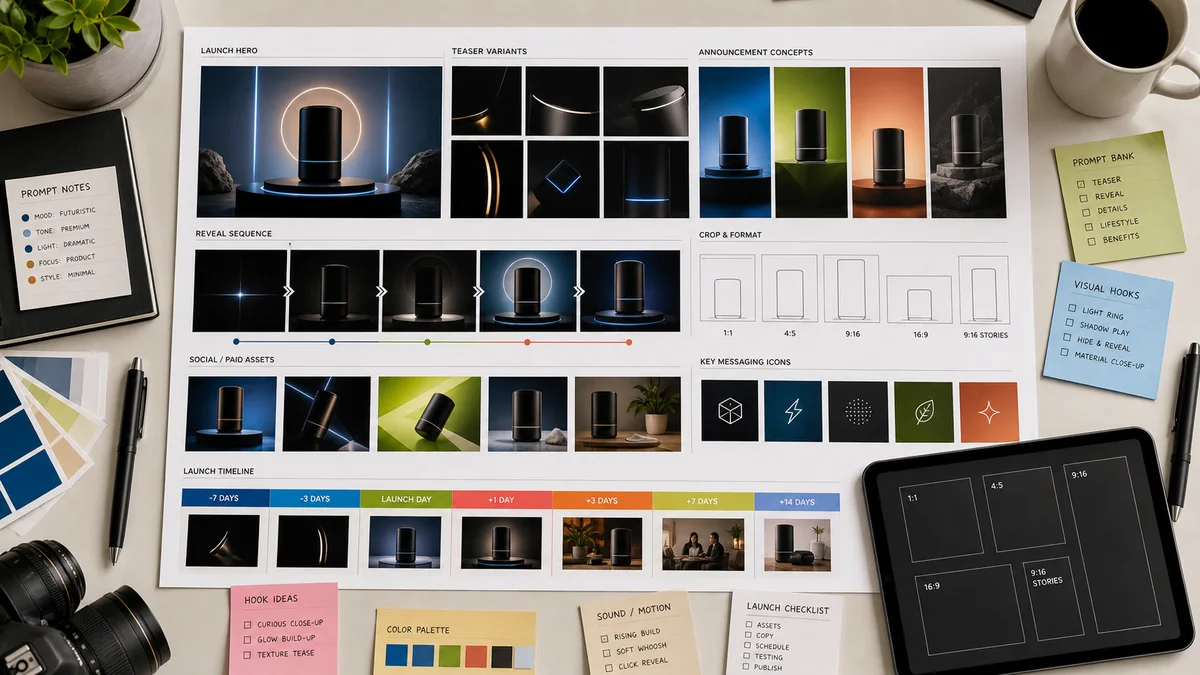The width and height of the screenshot is (1200, 675).
Task: Select the blue Announcement Concepts thumbnail
Action: pyautogui.click(x=734, y=142)
